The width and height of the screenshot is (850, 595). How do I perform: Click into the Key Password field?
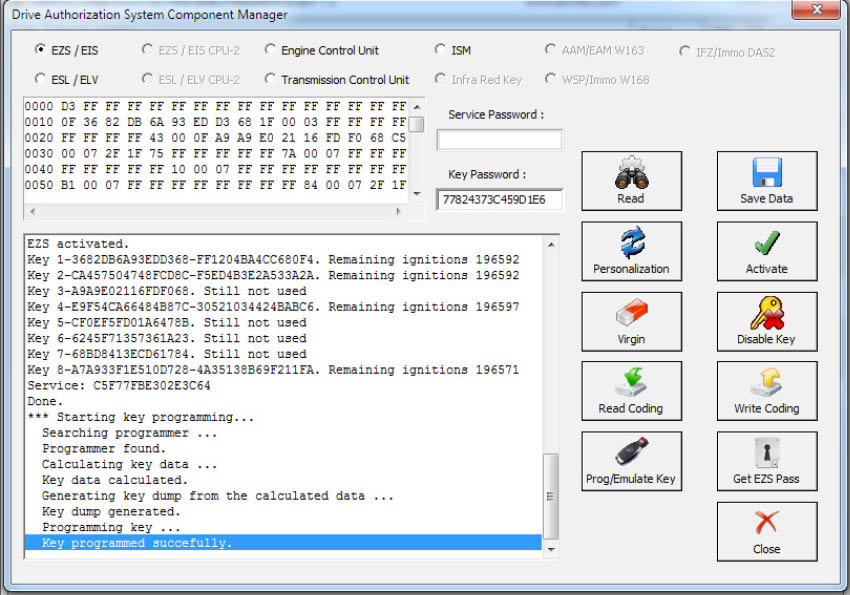(499, 200)
